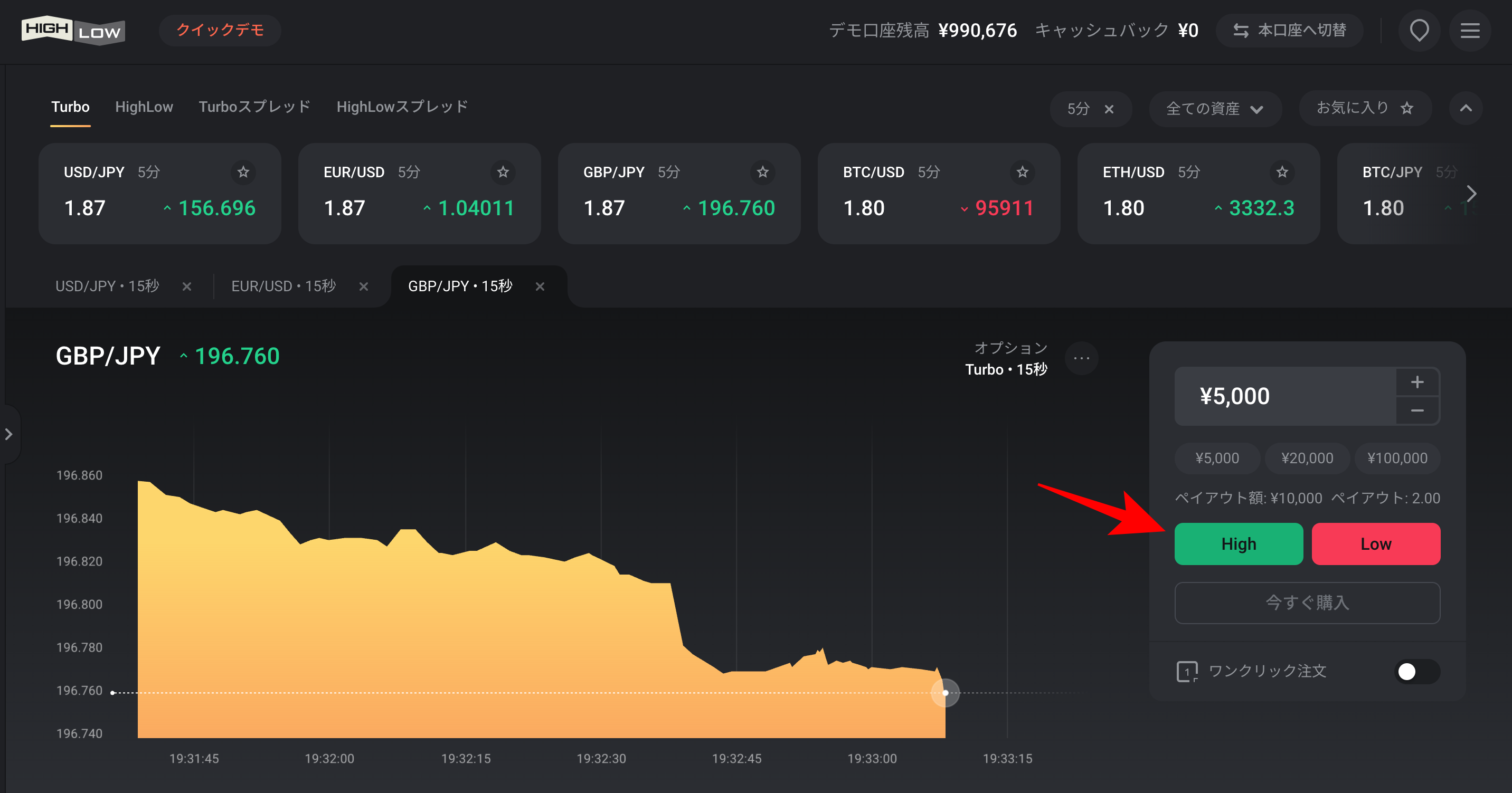Expand the left sidebar arrow
The width and height of the screenshot is (1512, 793).
(x=10, y=434)
